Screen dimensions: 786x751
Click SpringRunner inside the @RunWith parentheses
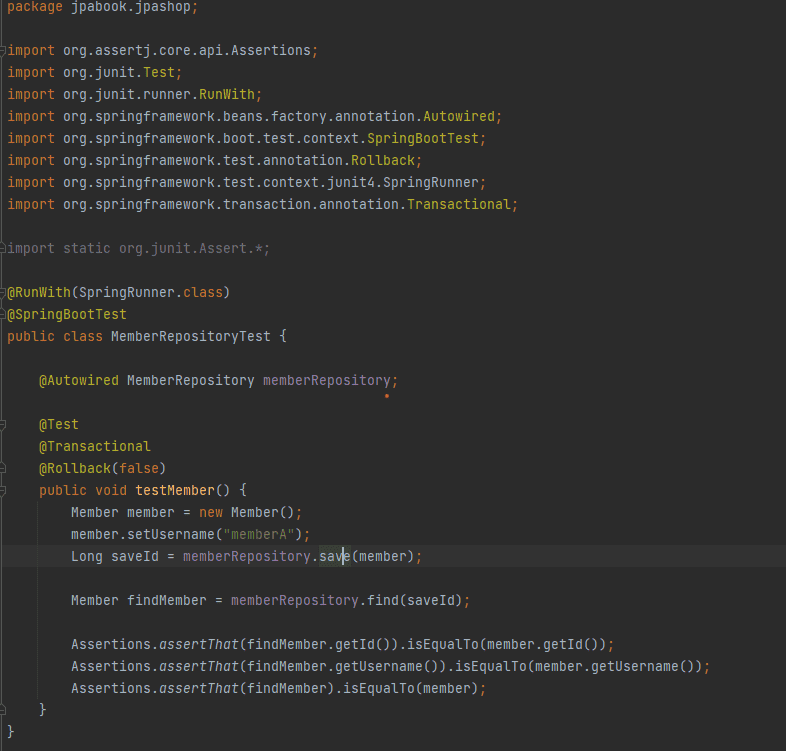[x=127, y=293]
